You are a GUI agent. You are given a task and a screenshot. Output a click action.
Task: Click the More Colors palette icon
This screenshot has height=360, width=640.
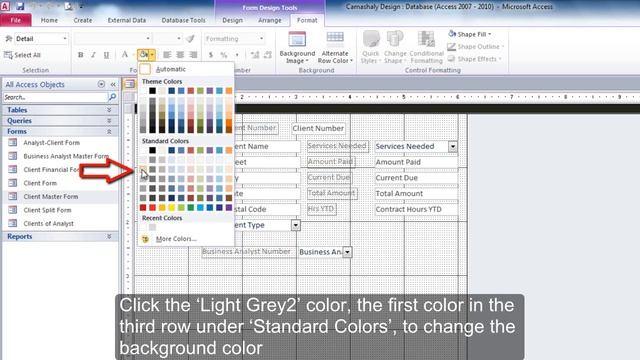[x=145, y=239]
